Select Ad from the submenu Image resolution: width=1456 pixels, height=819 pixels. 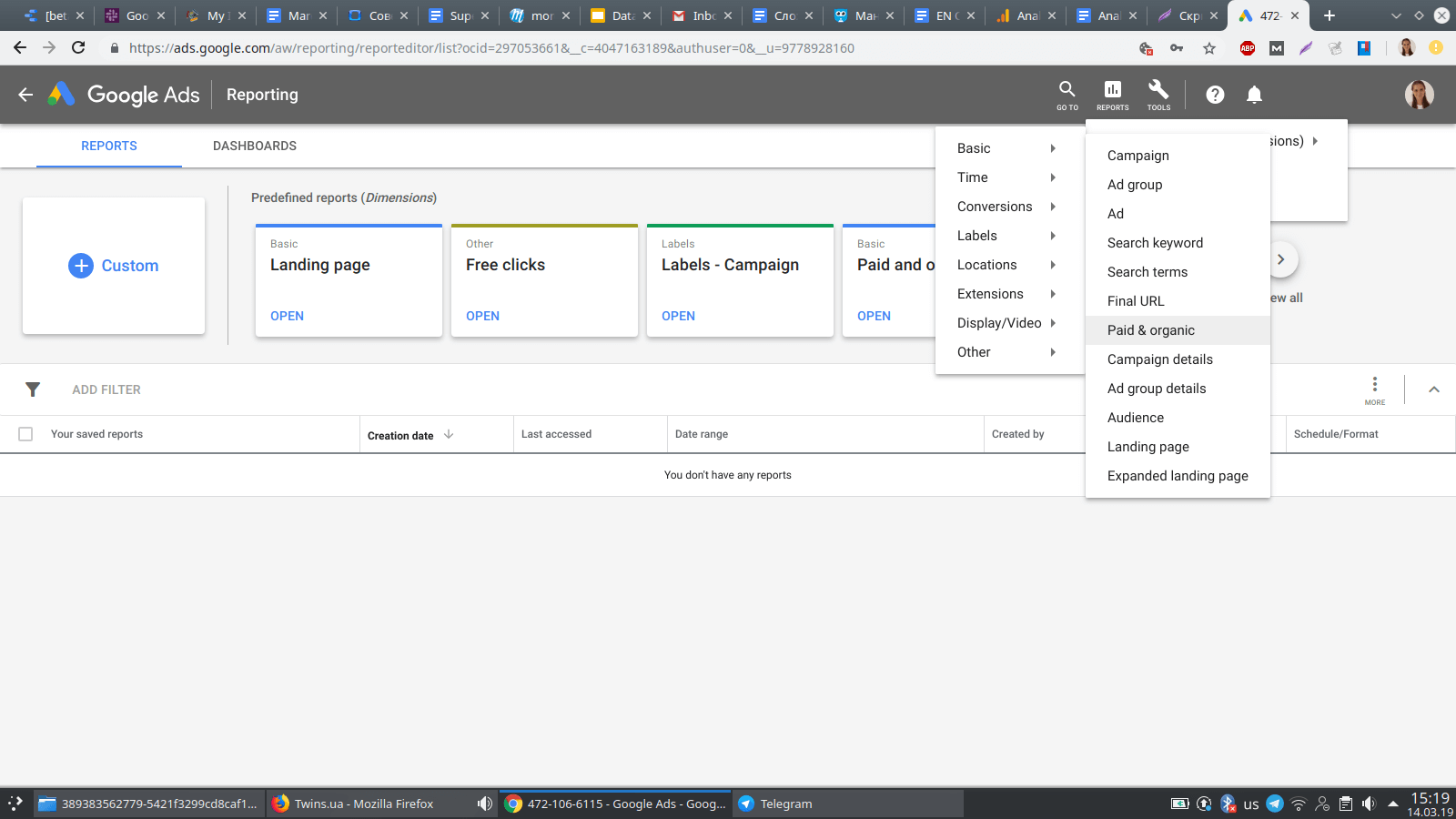tap(1178, 214)
